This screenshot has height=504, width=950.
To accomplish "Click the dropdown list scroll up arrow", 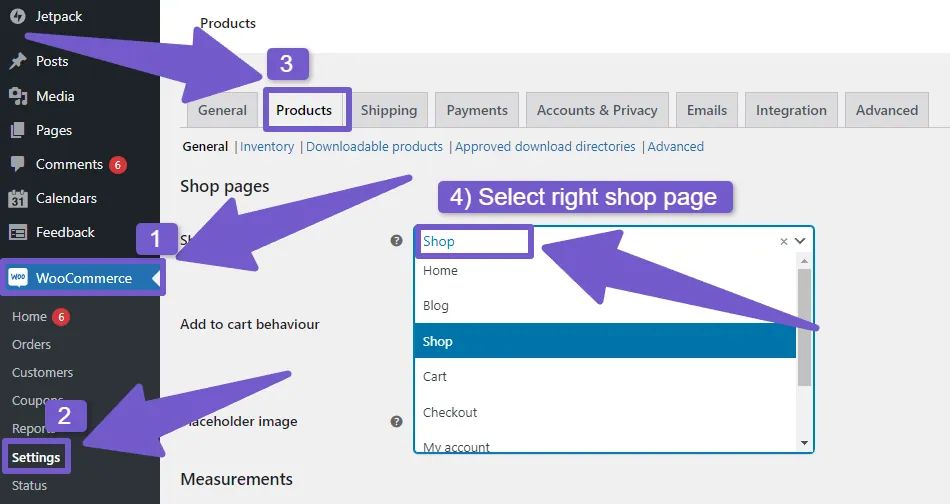I will point(804,261).
